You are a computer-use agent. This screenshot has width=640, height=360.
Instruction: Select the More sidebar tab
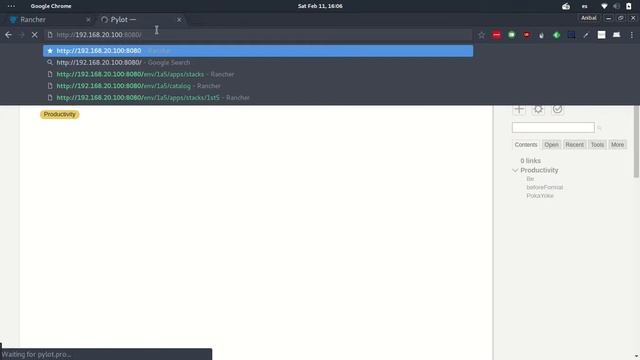tap(618, 144)
